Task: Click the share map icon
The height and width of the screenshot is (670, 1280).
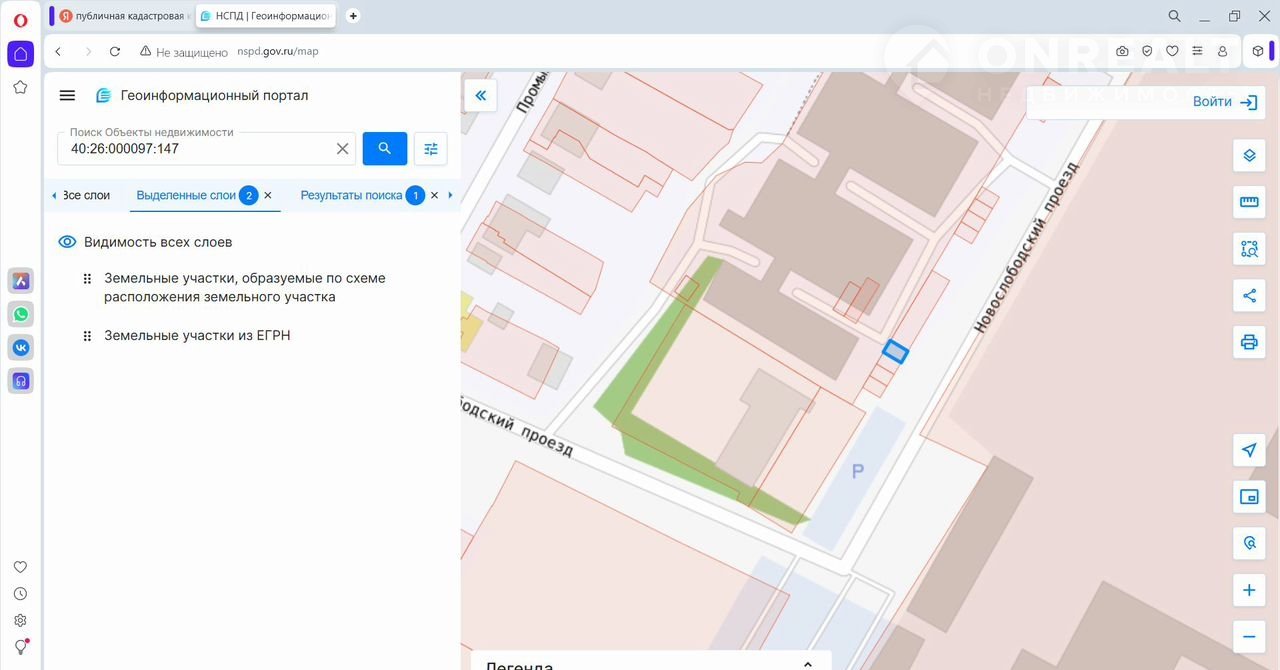Action: 1248,295
